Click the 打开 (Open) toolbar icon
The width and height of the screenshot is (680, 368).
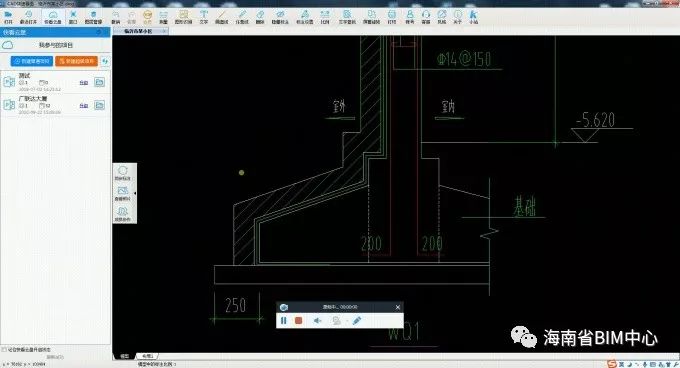[x=8, y=17]
